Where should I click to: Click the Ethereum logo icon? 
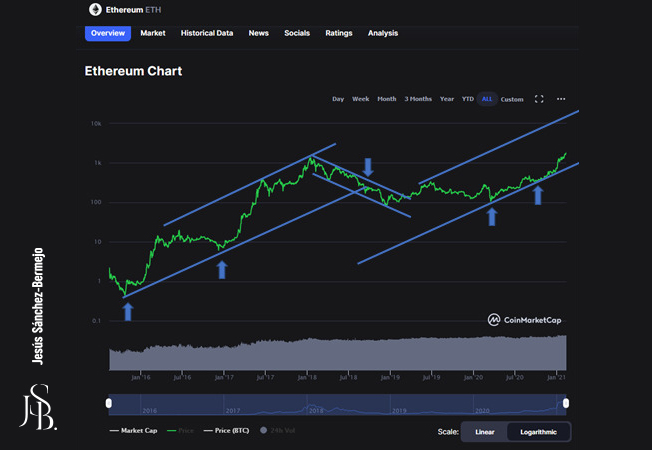95,9
